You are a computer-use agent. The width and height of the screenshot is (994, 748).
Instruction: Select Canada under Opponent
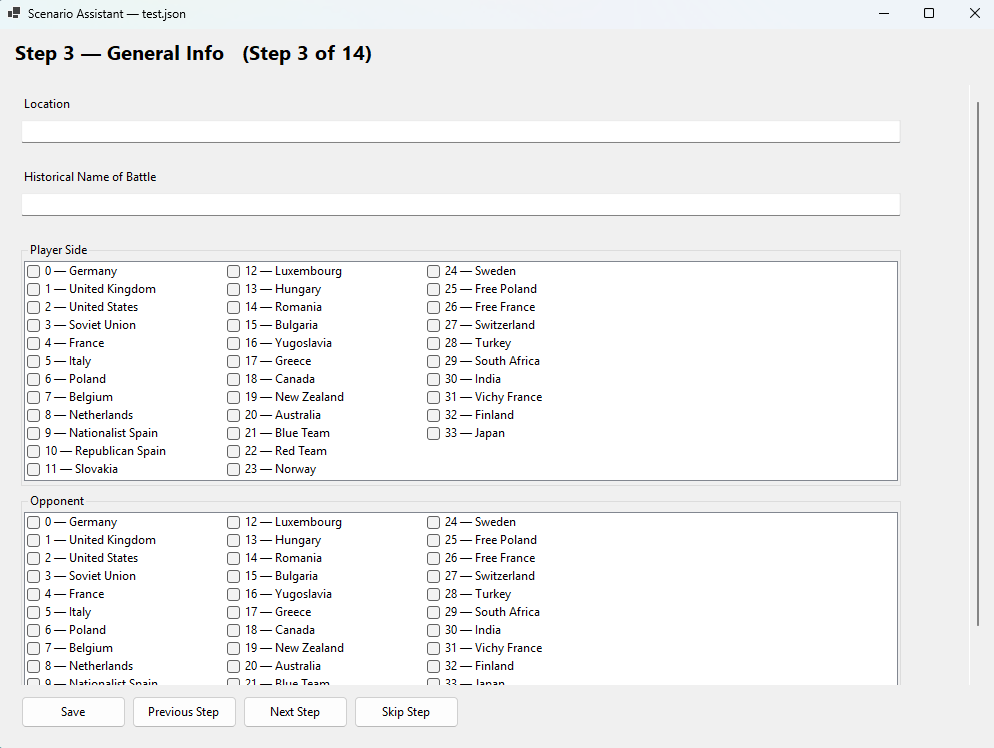[x=233, y=630]
